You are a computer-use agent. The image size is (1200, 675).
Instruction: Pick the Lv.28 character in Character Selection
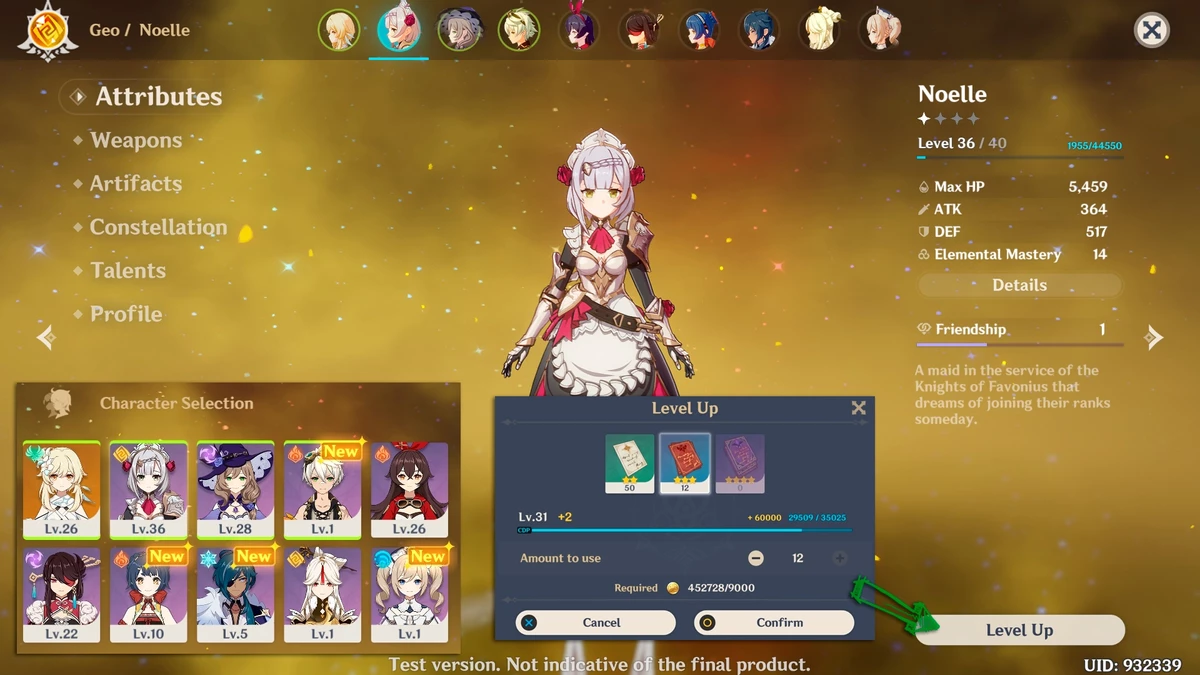point(235,490)
